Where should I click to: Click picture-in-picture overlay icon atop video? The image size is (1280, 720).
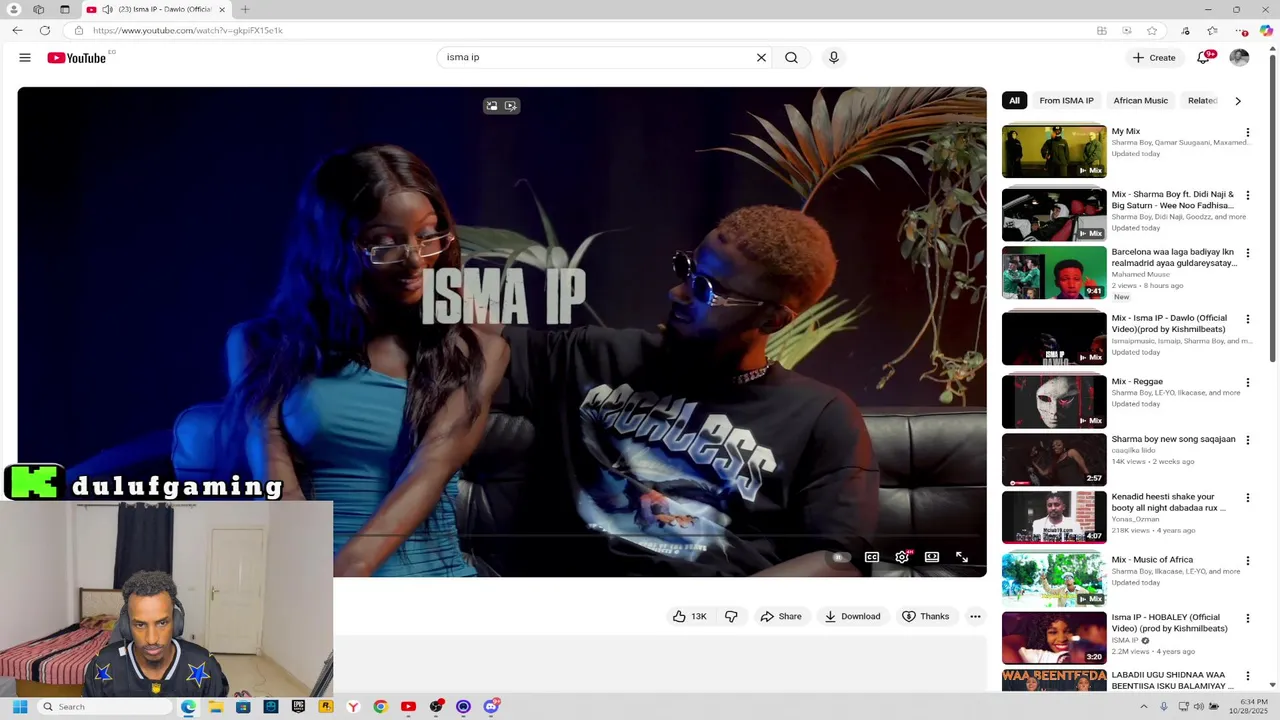[x=492, y=106]
